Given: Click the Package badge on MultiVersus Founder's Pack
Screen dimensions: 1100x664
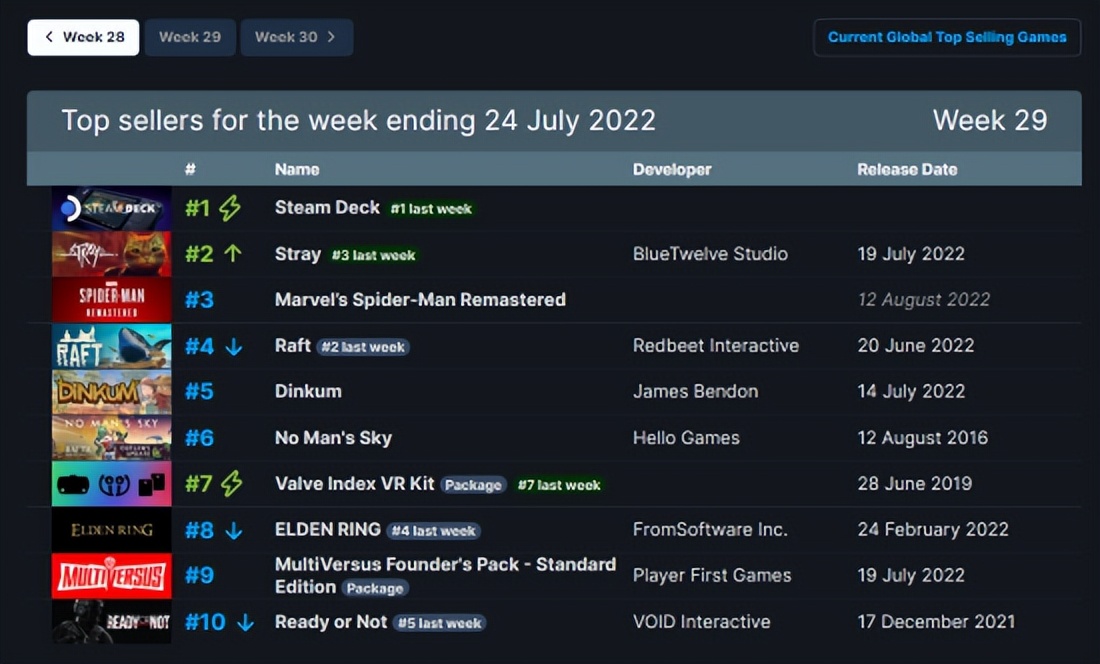Looking at the screenshot, I should [x=375, y=588].
